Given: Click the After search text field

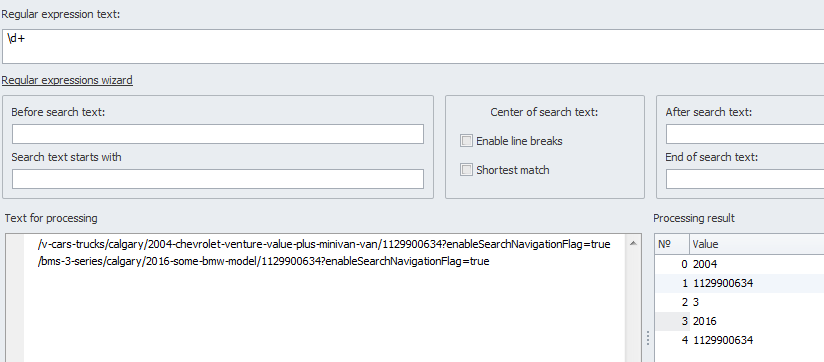Looking at the screenshot, I should 745,134.
